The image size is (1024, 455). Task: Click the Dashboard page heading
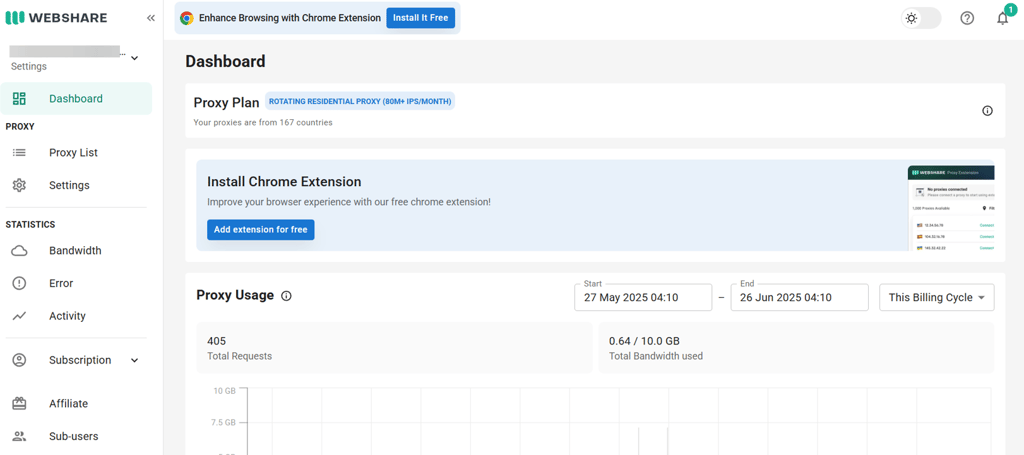(x=225, y=61)
